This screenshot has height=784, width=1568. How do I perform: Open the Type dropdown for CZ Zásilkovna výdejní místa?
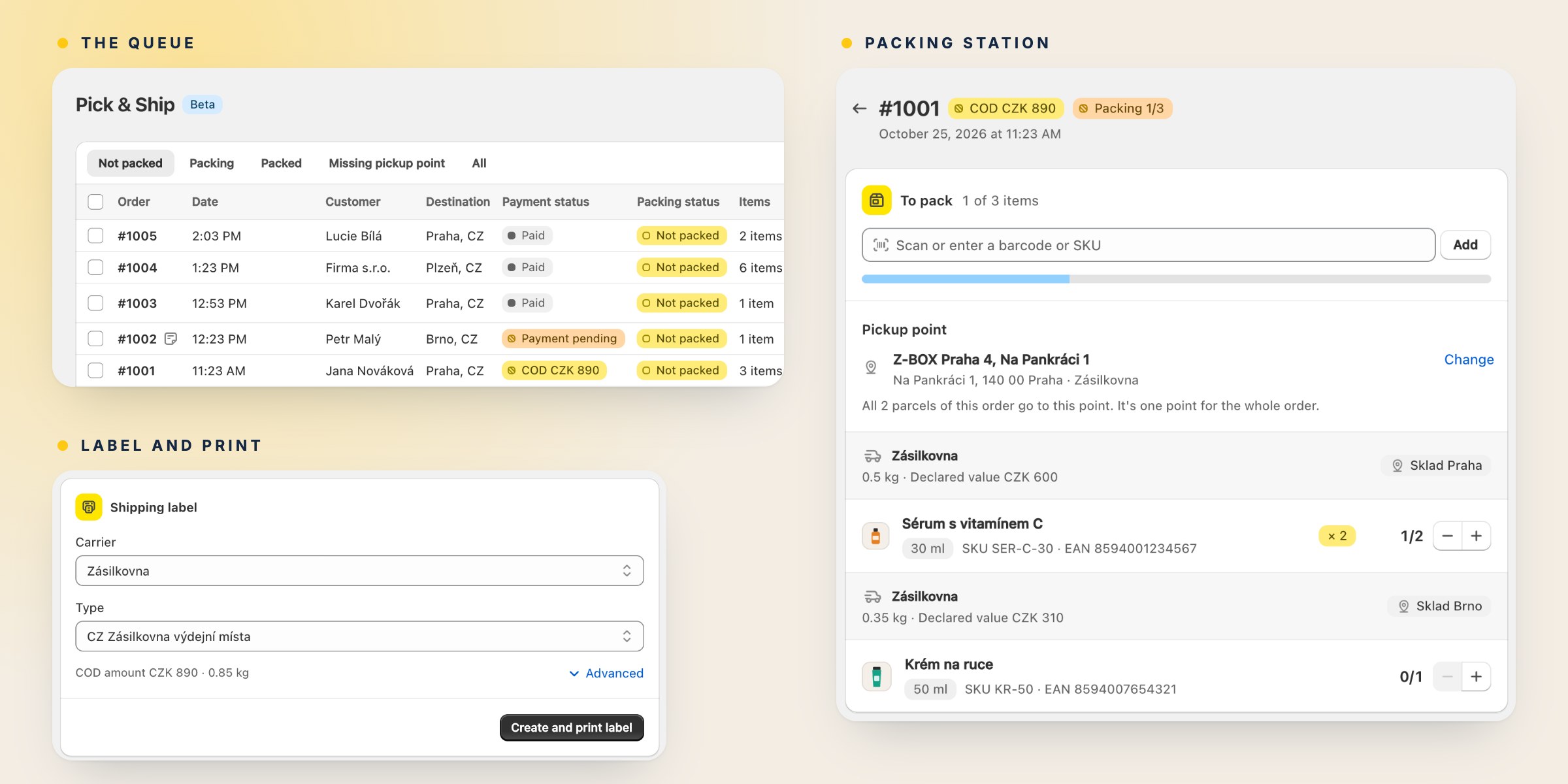coord(359,636)
